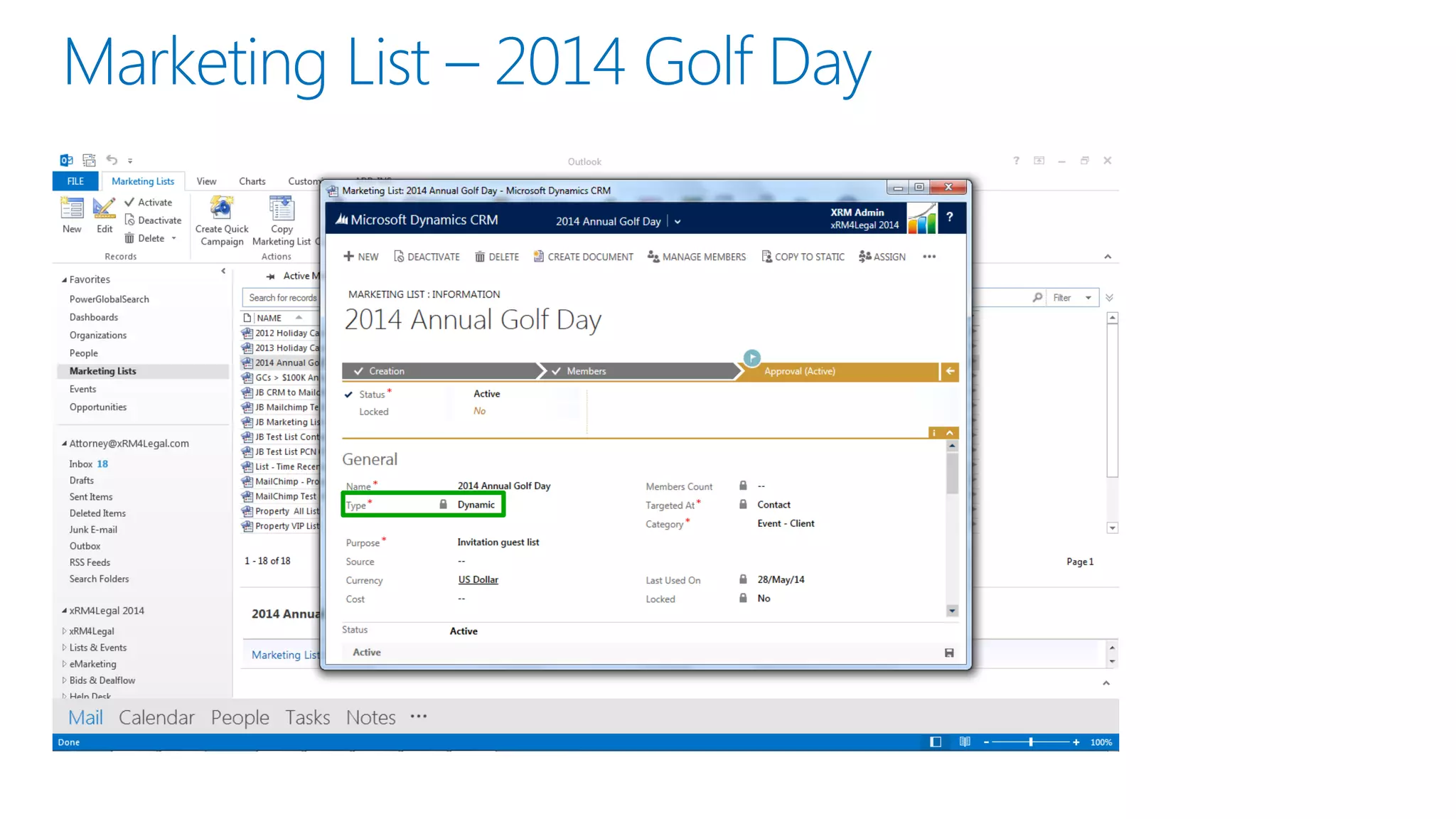Click the orange back arrow on process bar
1456x819 pixels.
click(950, 371)
